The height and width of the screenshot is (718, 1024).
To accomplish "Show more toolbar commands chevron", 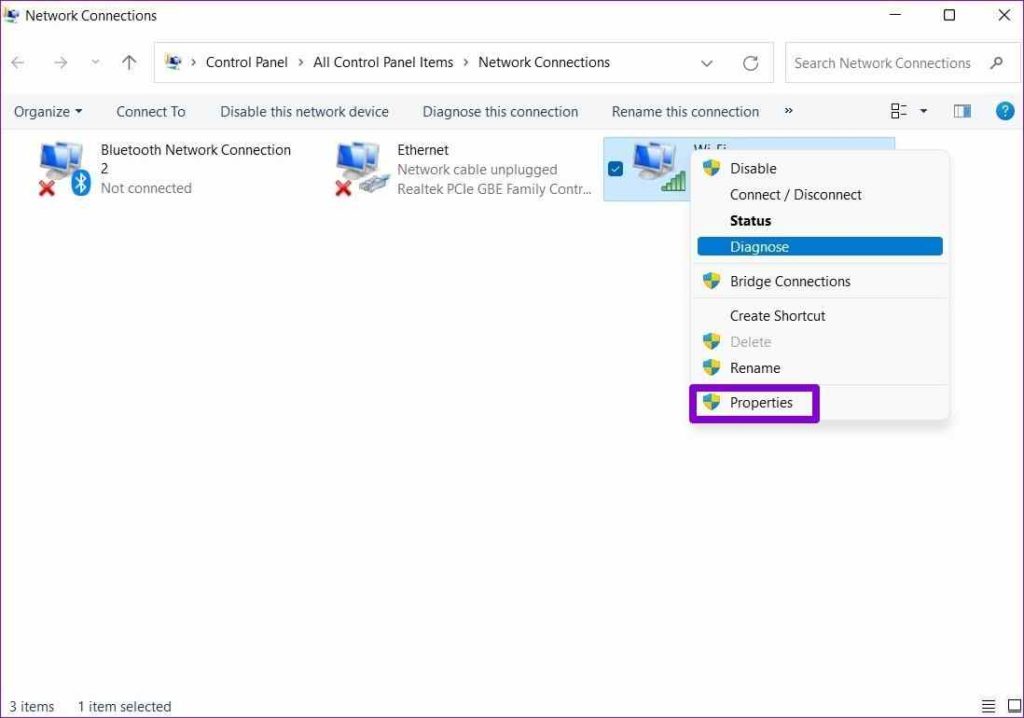I will click(788, 111).
